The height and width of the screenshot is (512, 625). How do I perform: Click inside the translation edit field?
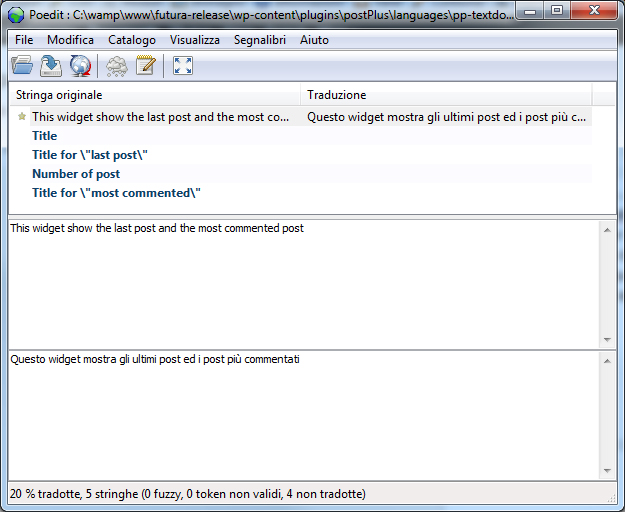[304, 415]
